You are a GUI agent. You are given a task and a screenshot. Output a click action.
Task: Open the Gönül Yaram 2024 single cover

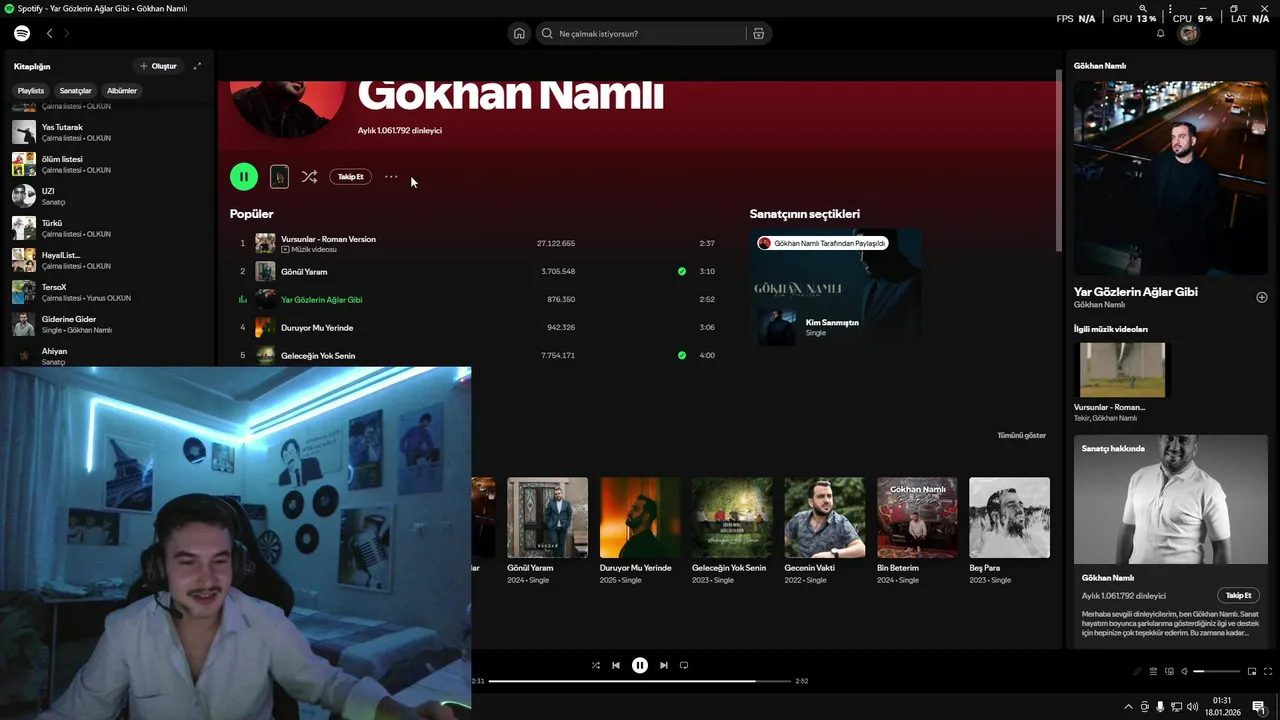547,517
